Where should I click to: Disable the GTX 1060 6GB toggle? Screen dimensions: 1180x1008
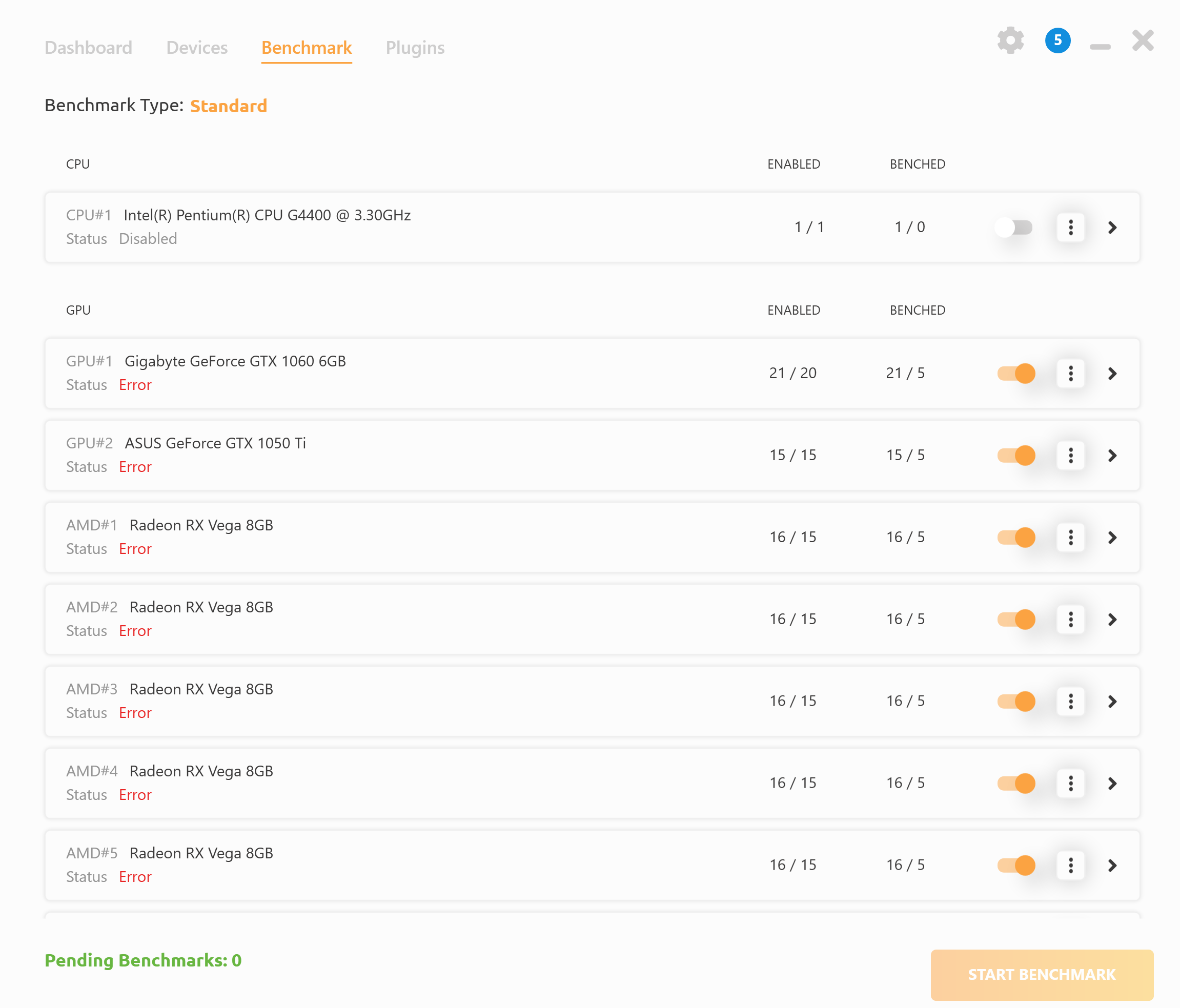[x=1016, y=374]
